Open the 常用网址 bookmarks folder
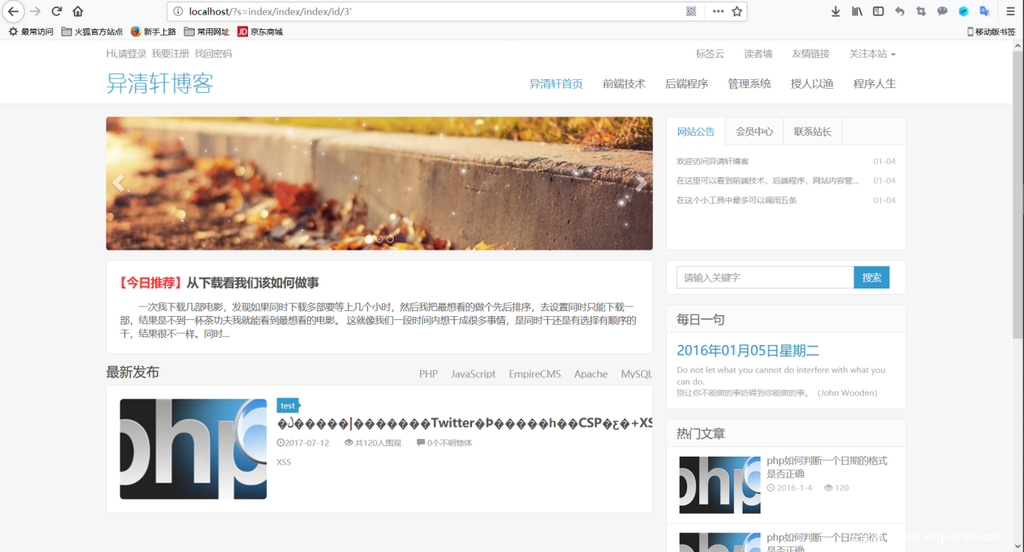 point(206,31)
